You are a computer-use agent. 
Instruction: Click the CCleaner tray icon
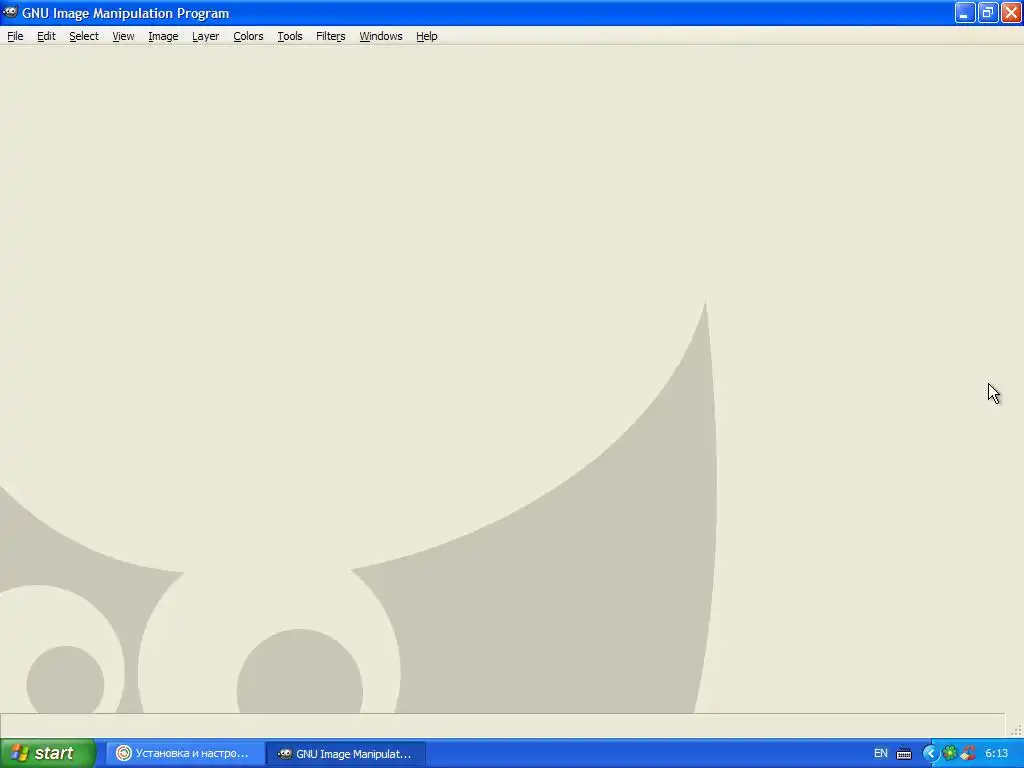tap(968, 754)
